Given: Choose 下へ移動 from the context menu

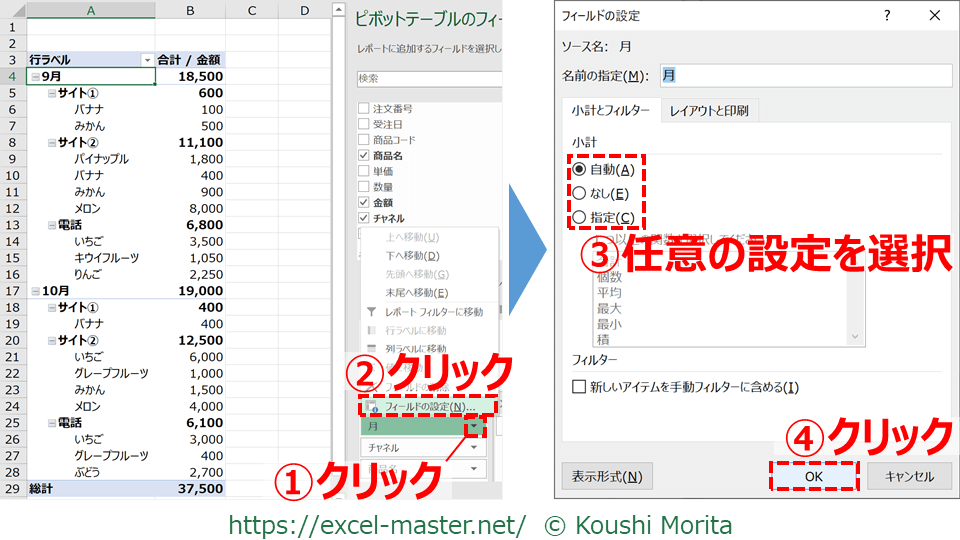Looking at the screenshot, I should tap(412, 255).
